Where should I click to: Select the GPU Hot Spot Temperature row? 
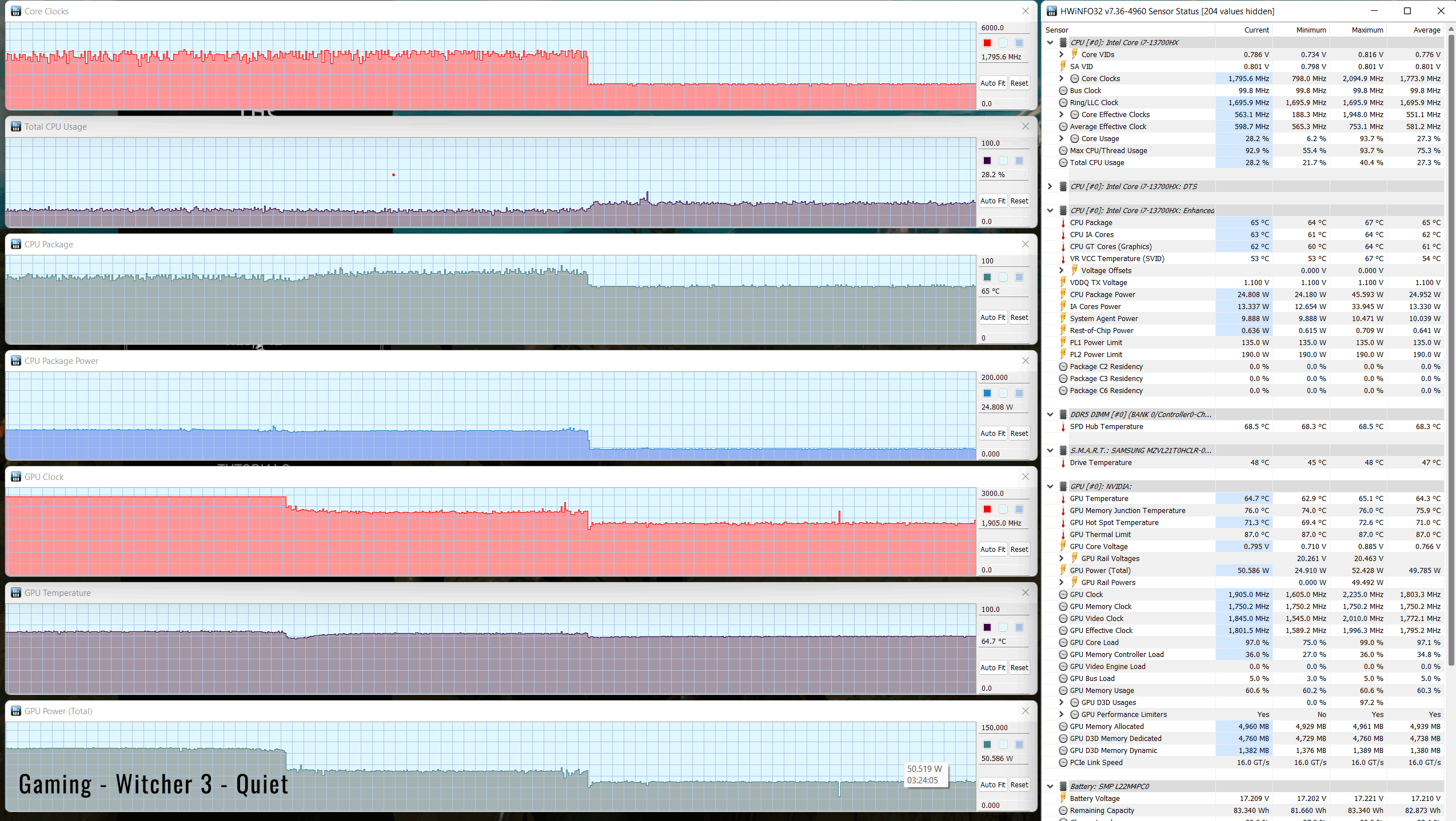[x=1243, y=522]
